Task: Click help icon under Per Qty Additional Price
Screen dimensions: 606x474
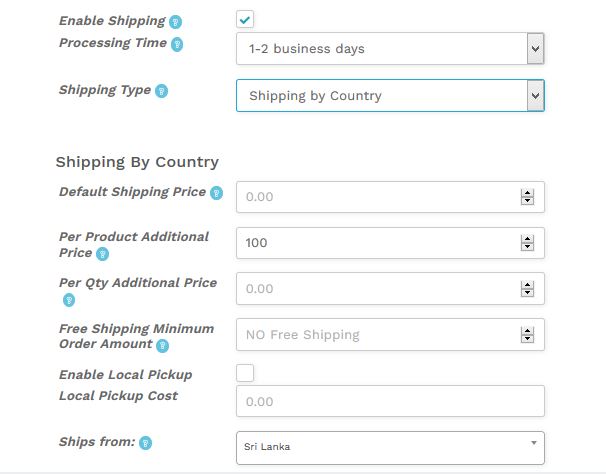Action: tap(69, 300)
